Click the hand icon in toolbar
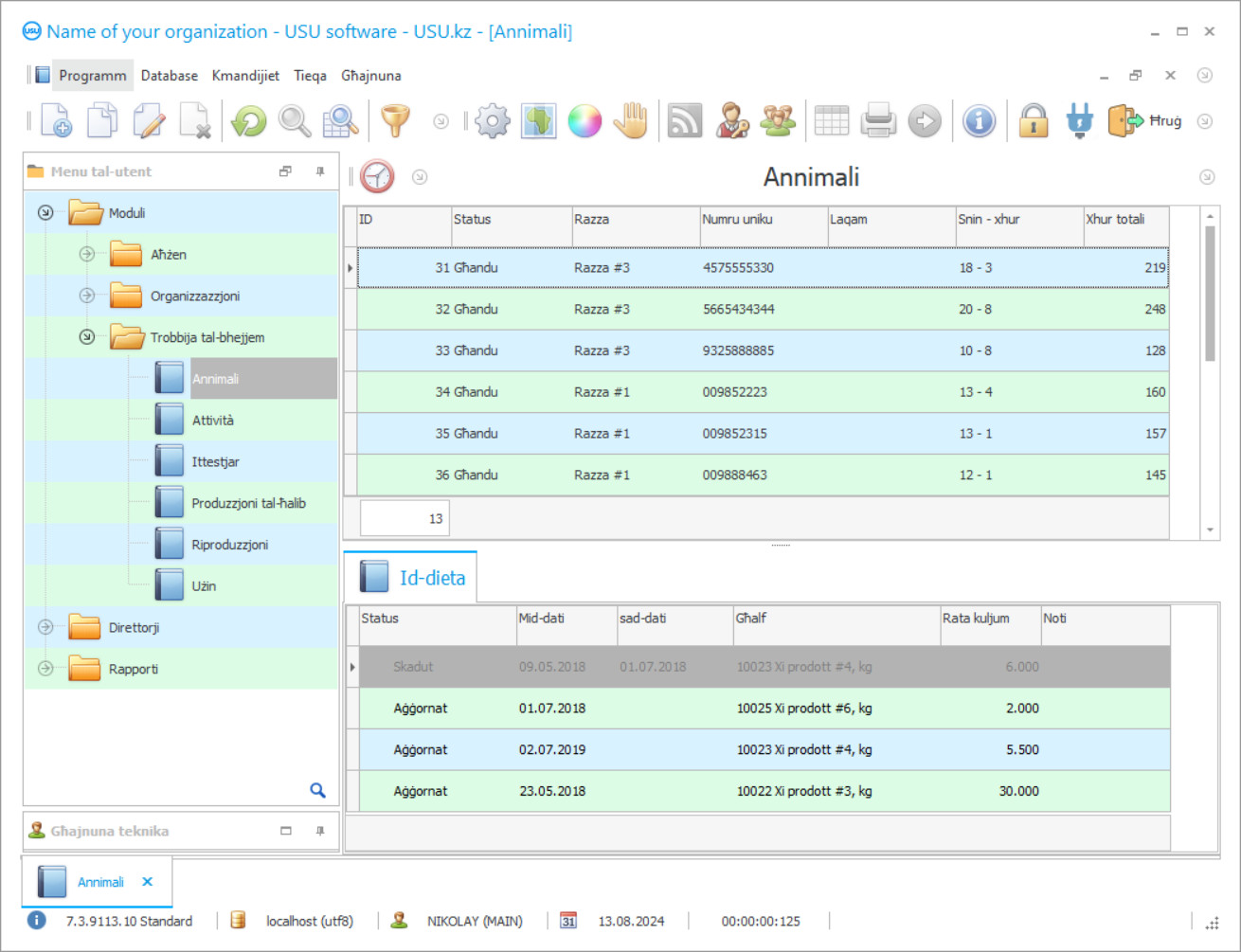The width and height of the screenshot is (1241, 952). (631, 121)
